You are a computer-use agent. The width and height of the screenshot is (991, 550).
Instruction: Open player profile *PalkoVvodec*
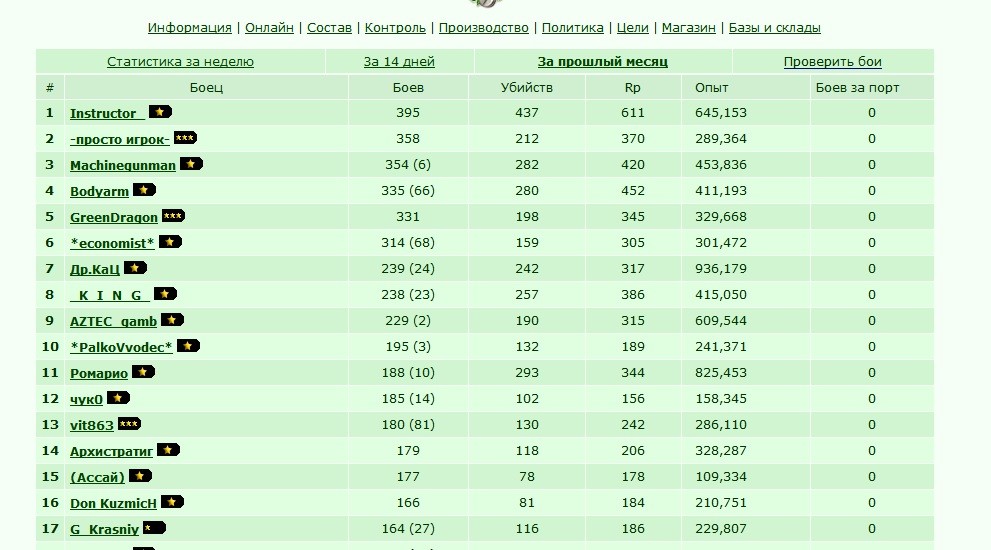point(121,347)
